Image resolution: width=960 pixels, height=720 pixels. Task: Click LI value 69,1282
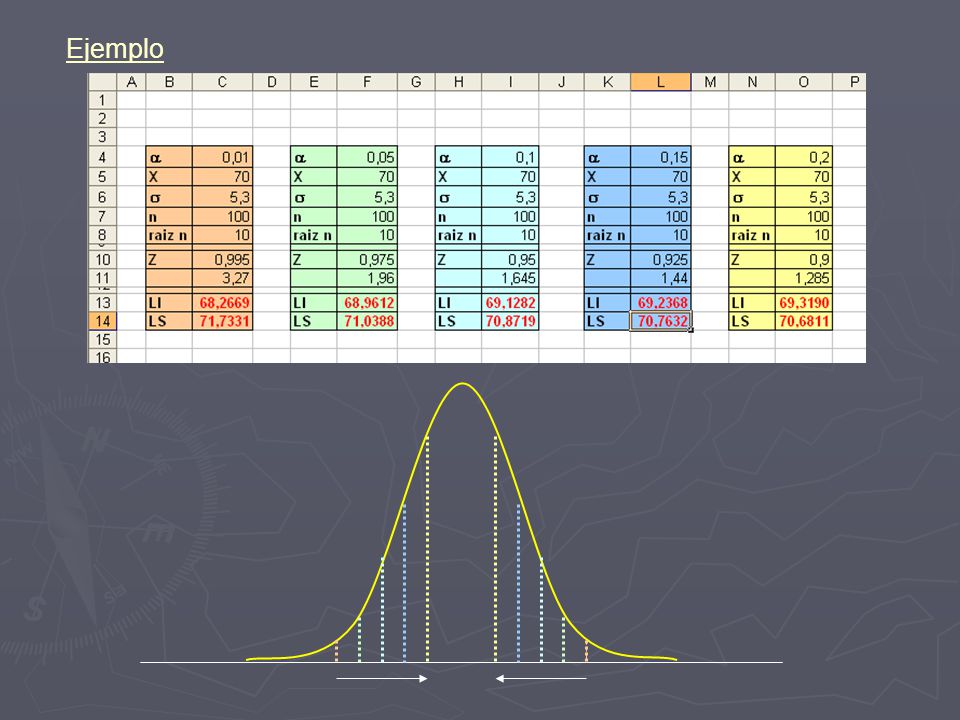(x=510, y=302)
